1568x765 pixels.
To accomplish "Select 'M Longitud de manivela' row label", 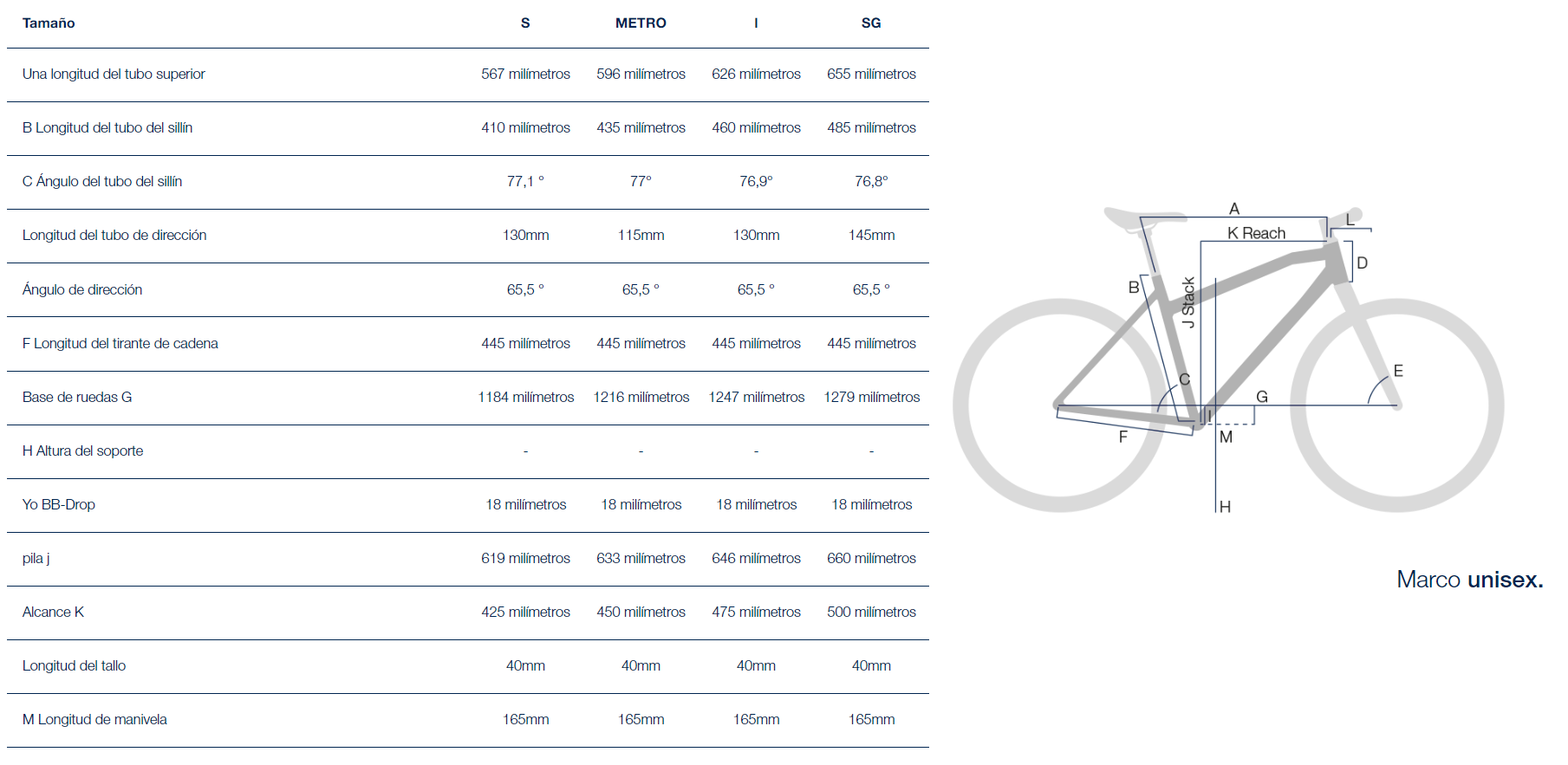I will pos(94,719).
